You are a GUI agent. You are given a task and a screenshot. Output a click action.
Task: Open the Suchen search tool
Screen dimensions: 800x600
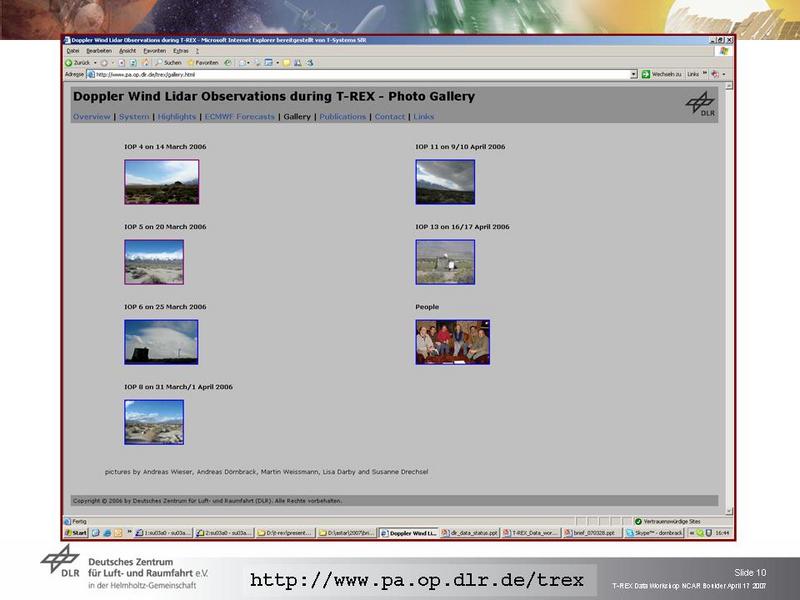point(168,63)
